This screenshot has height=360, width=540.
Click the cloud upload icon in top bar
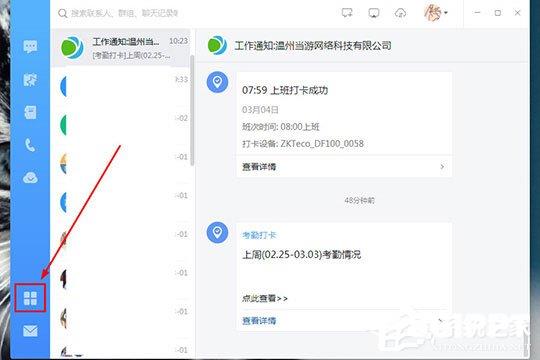pyautogui.click(x=400, y=13)
